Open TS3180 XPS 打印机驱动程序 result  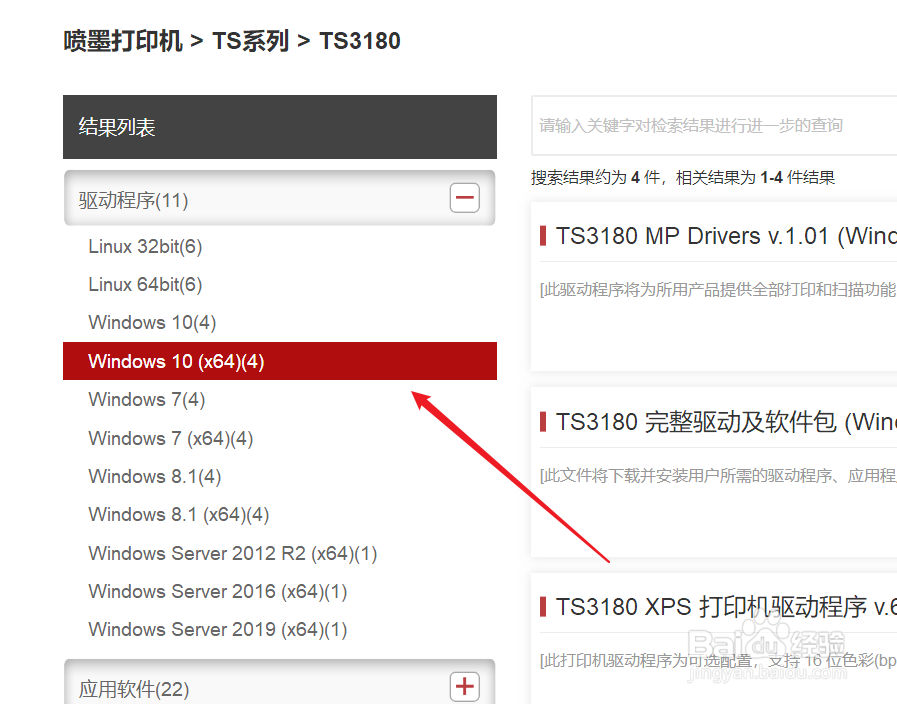point(726,607)
